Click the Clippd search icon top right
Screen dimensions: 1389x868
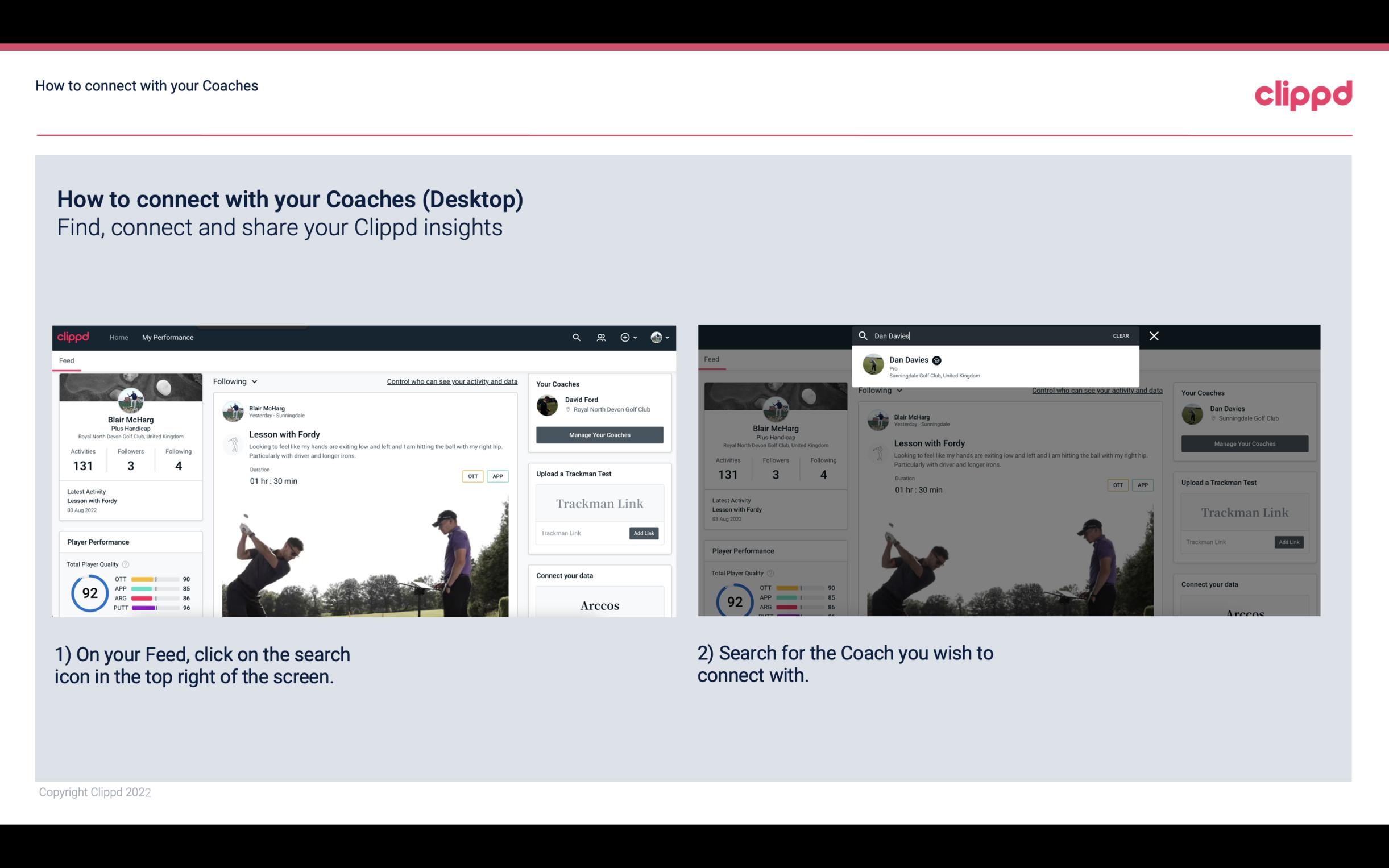click(575, 337)
